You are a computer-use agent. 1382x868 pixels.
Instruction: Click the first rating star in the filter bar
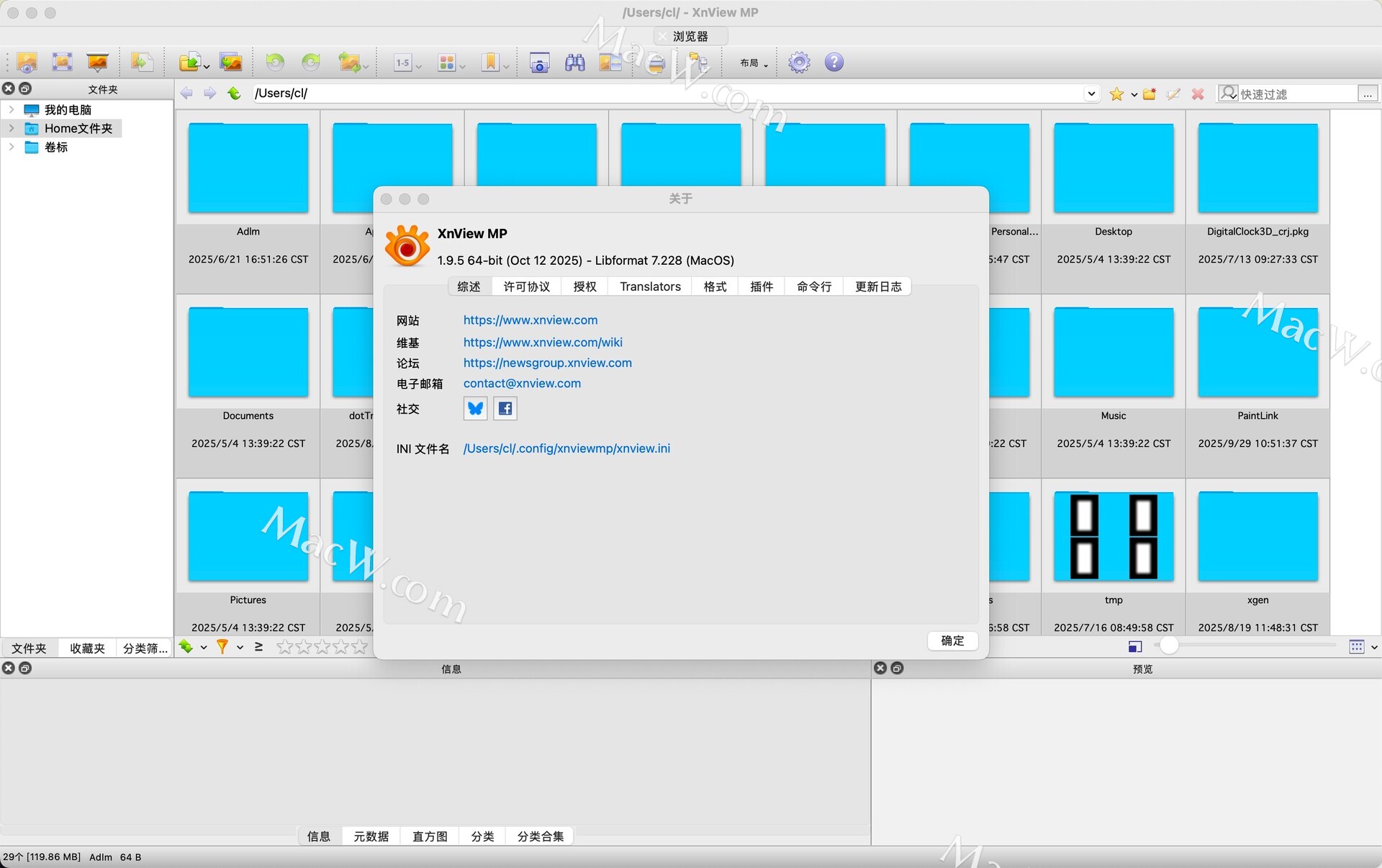pyautogui.click(x=284, y=647)
